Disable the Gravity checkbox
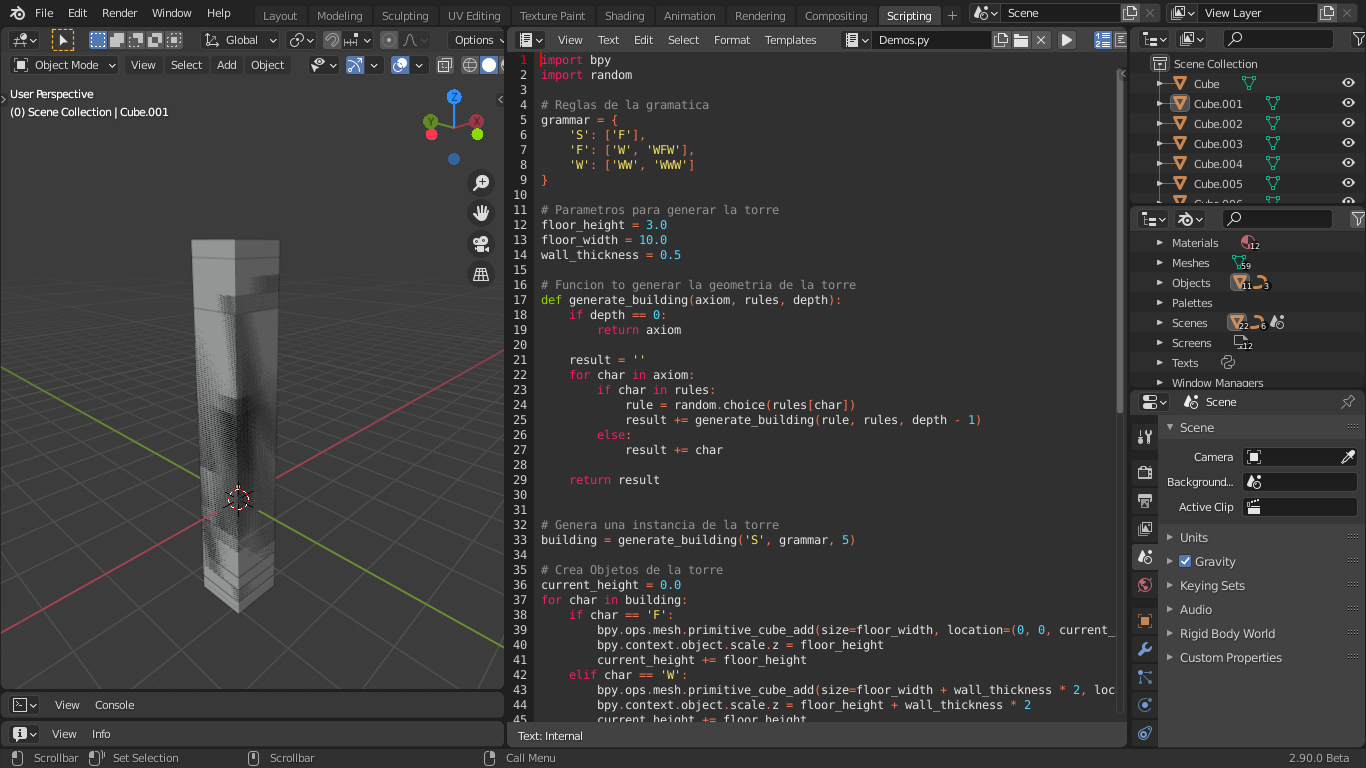The height and width of the screenshot is (768, 1366). [x=1185, y=561]
